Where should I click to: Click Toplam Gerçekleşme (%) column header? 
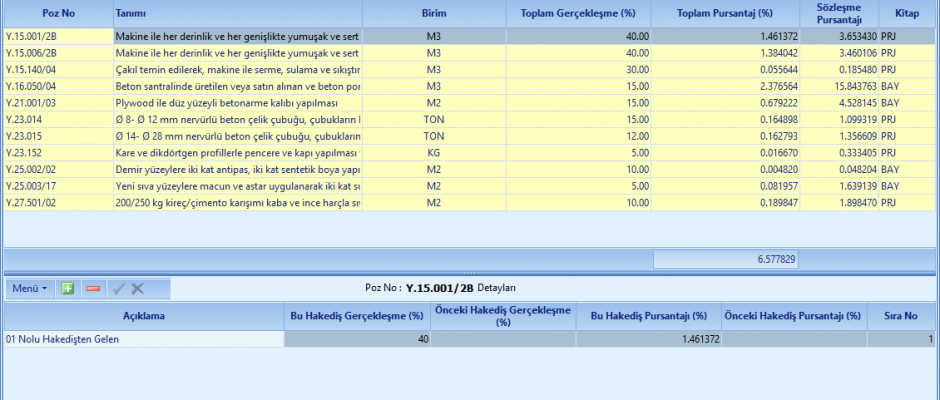pos(578,15)
